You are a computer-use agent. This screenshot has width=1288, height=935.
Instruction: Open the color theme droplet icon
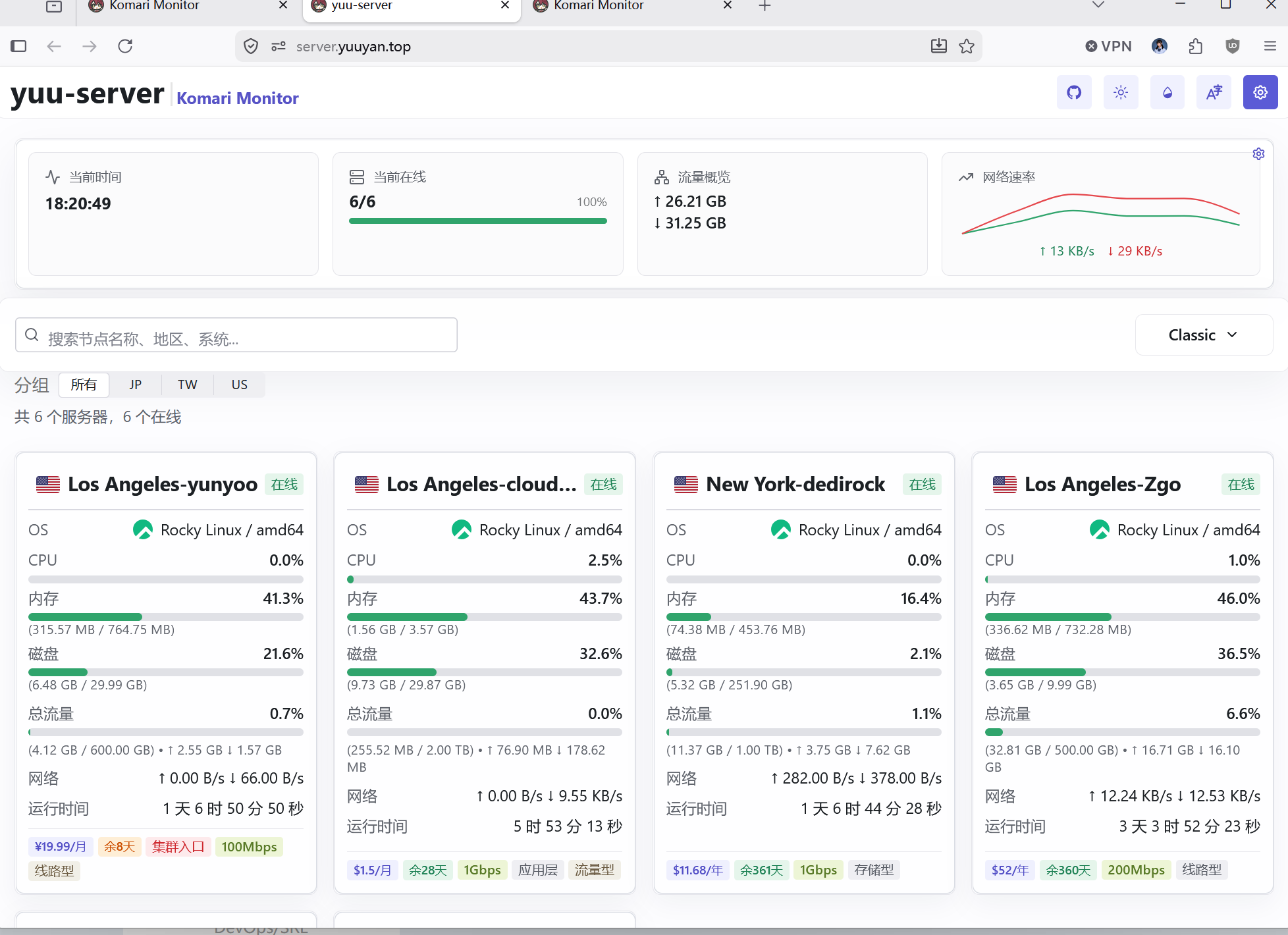[1167, 92]
